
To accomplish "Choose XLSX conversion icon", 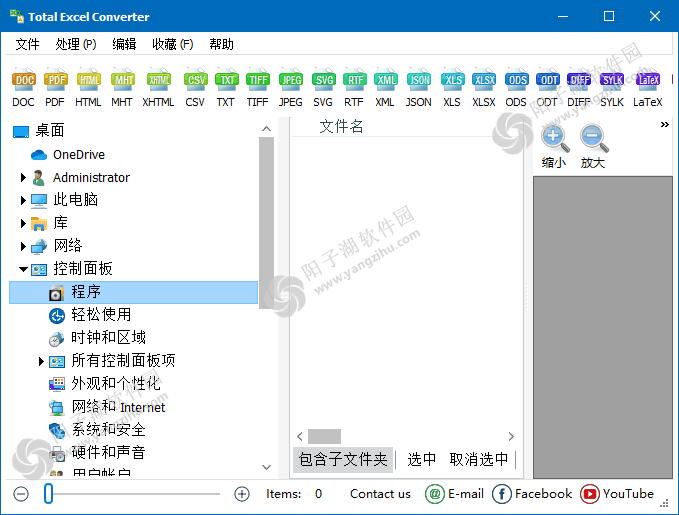I will tap(484, 80).
